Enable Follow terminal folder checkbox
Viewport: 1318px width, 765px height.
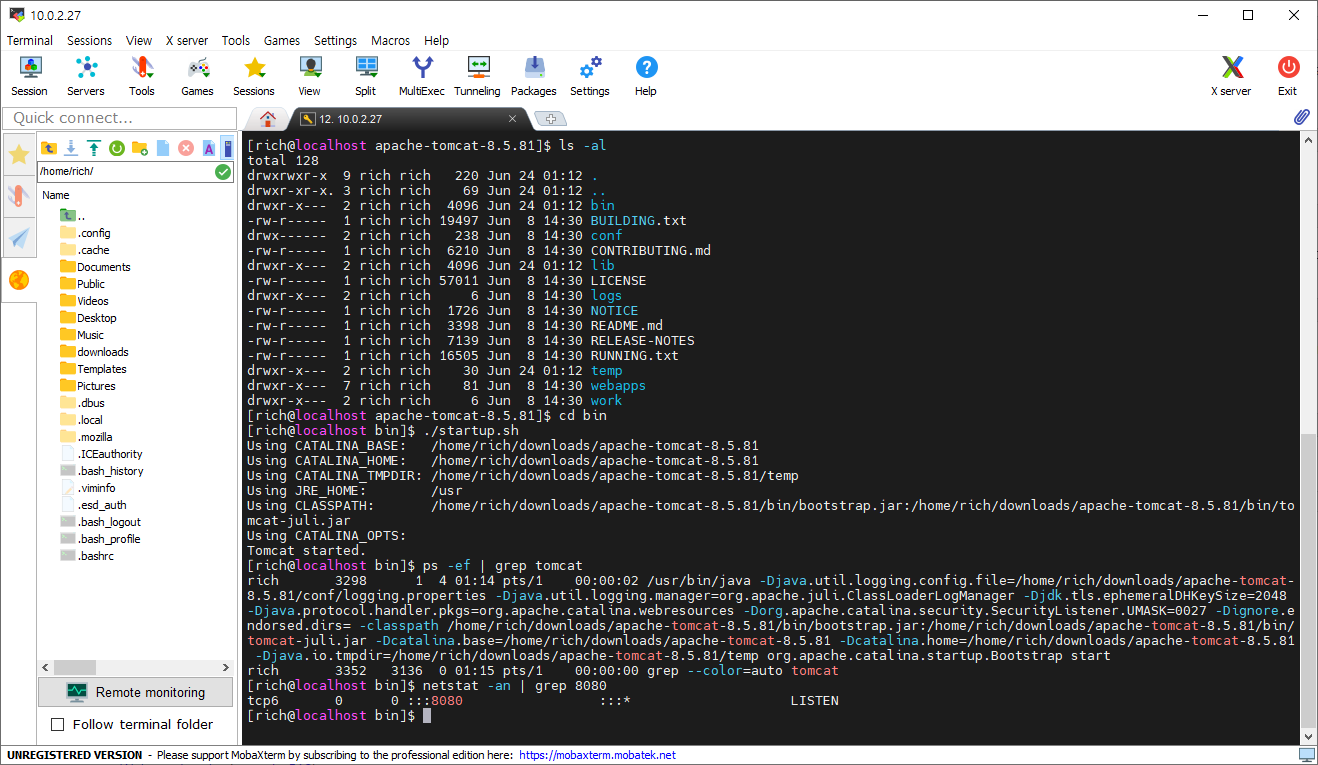click(x=58, y=724)
